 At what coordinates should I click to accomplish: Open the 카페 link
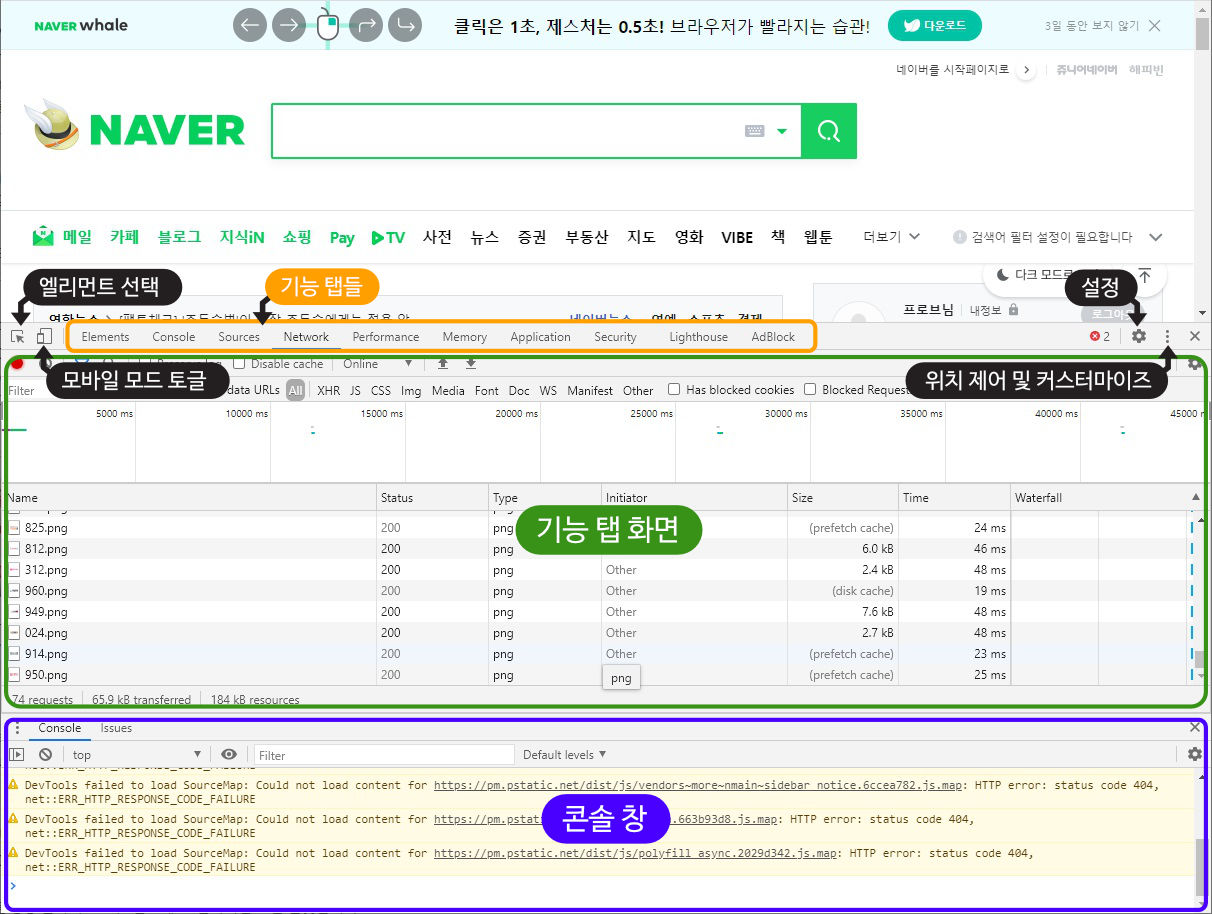(x=125, y=237)
